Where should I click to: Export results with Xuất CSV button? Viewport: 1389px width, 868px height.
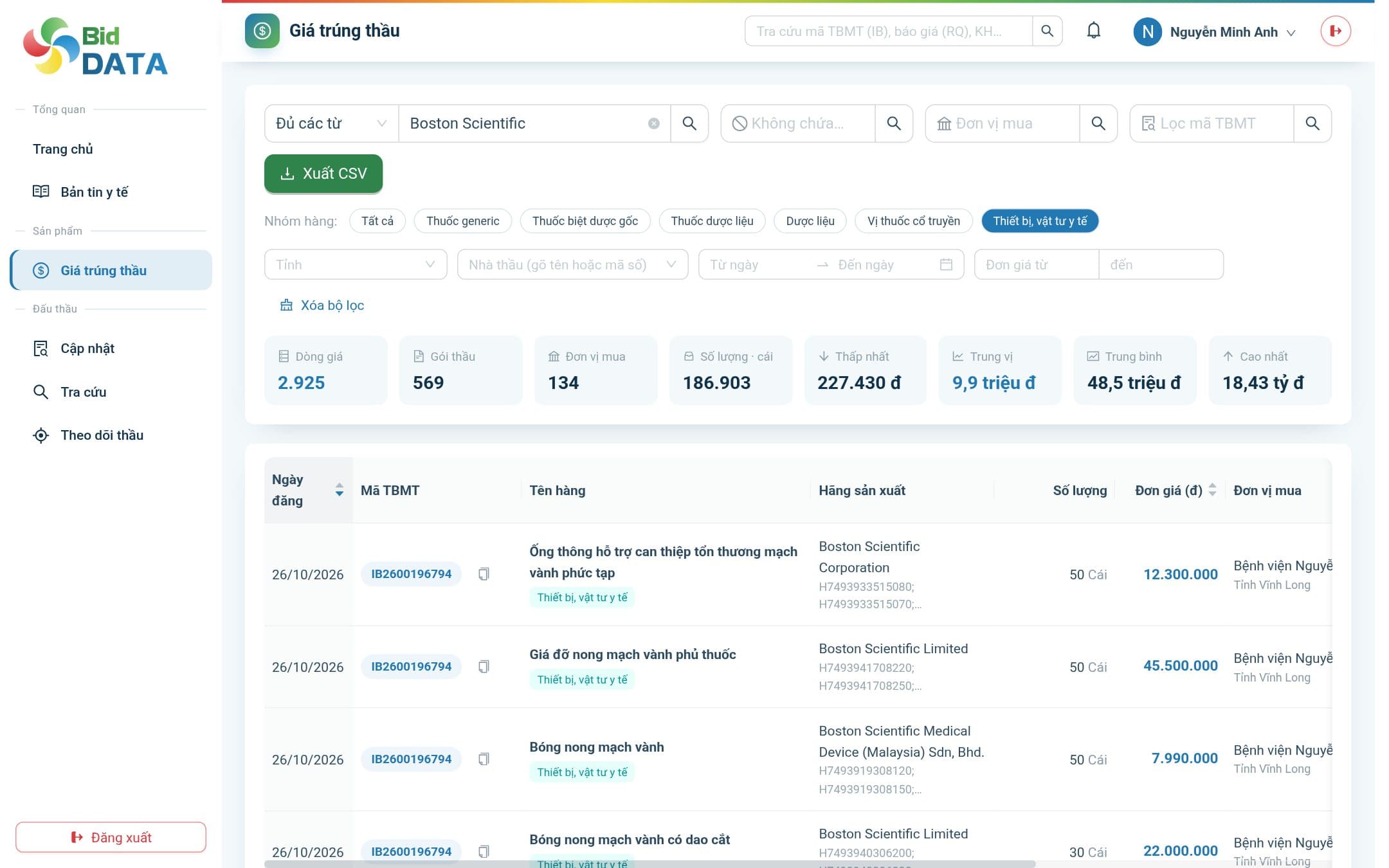323,174
